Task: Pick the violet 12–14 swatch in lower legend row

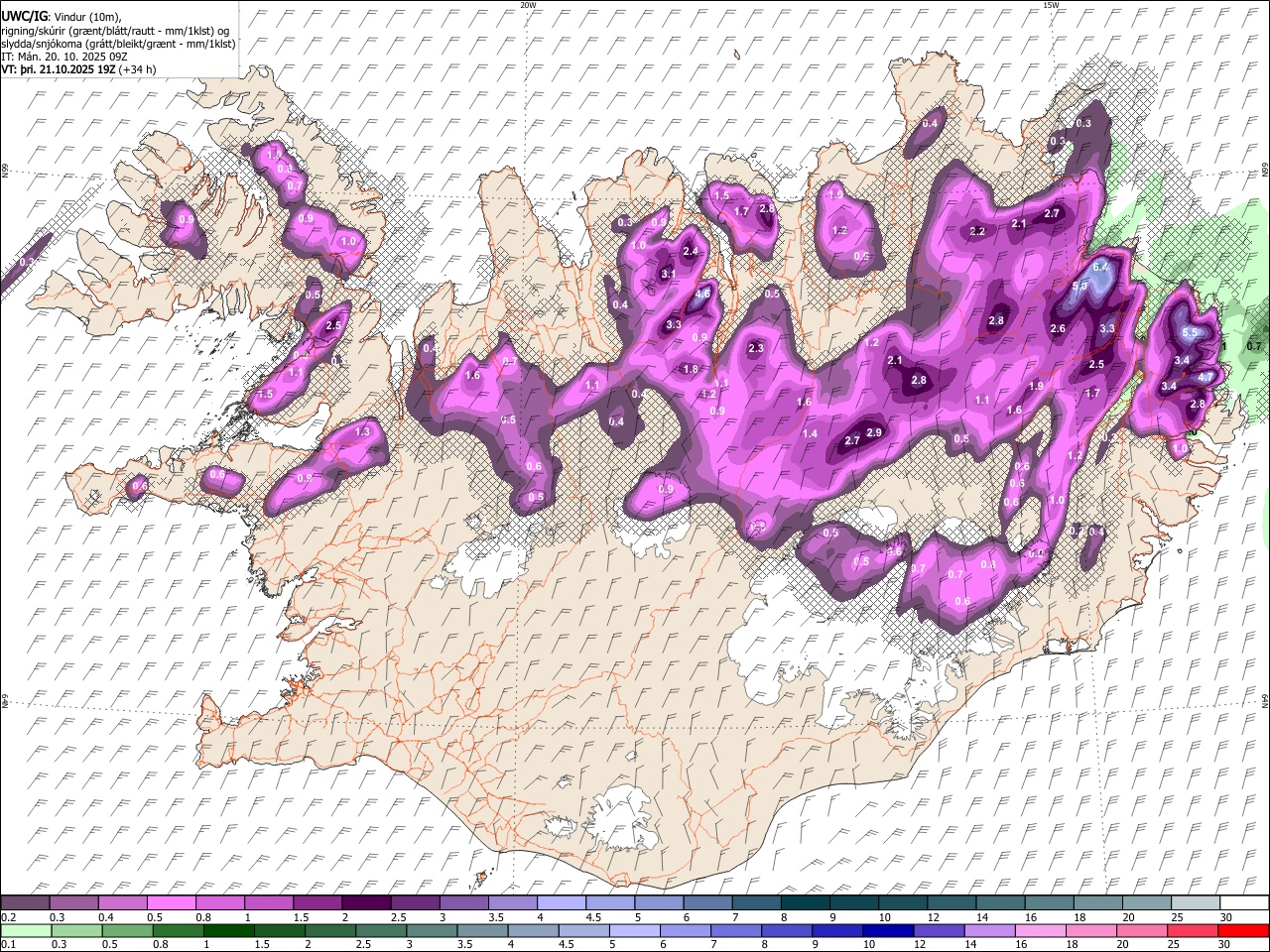Action: pyautogui.click(x=937, y=930)
